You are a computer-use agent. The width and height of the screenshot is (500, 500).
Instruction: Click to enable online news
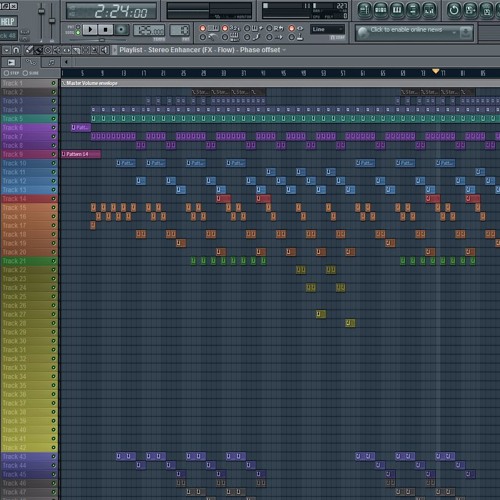(x=406, y=30)
